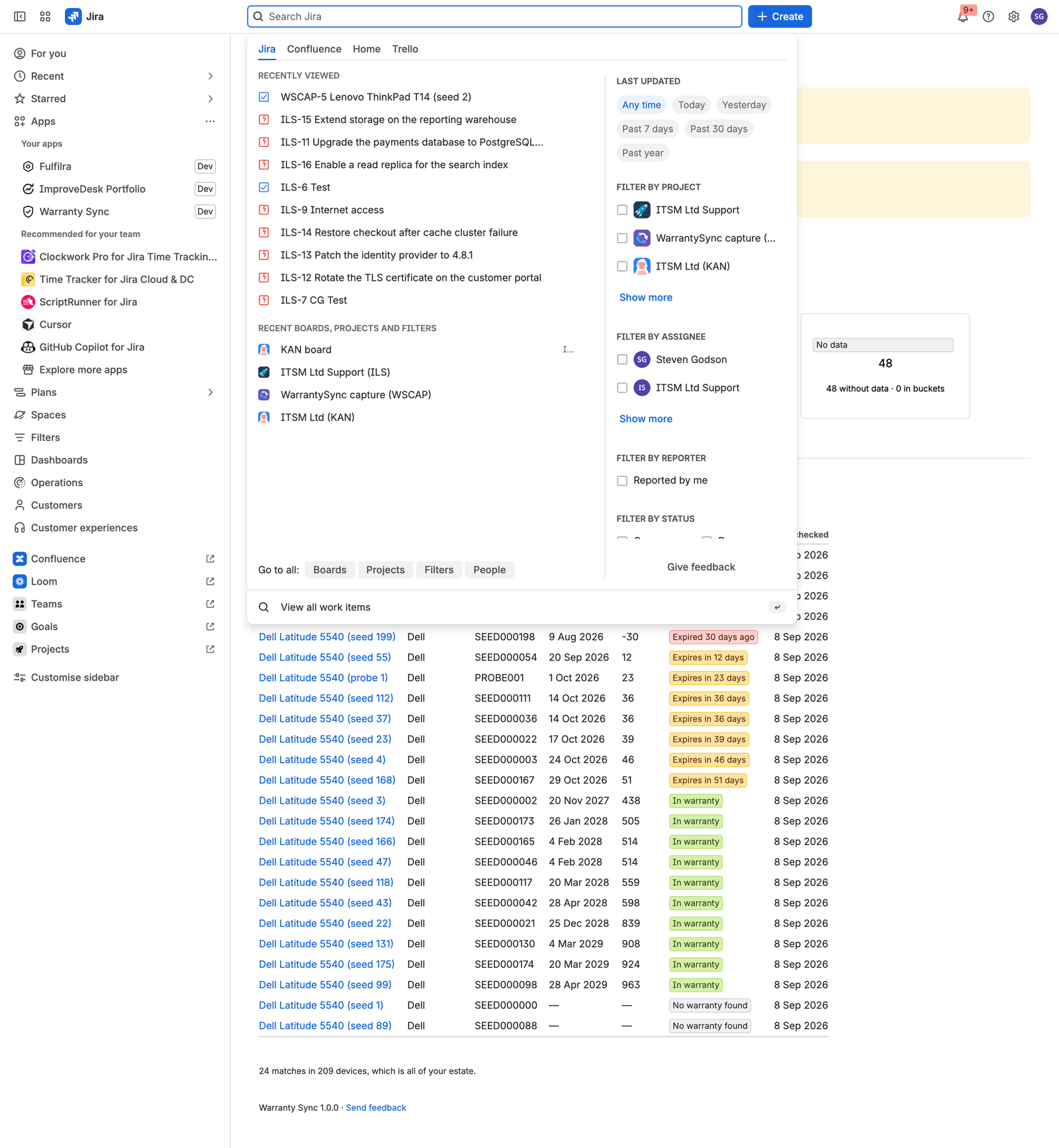Expand the Starred sidebar chevron
This screenshot has width=1059, height=1148.
point(210,99)
